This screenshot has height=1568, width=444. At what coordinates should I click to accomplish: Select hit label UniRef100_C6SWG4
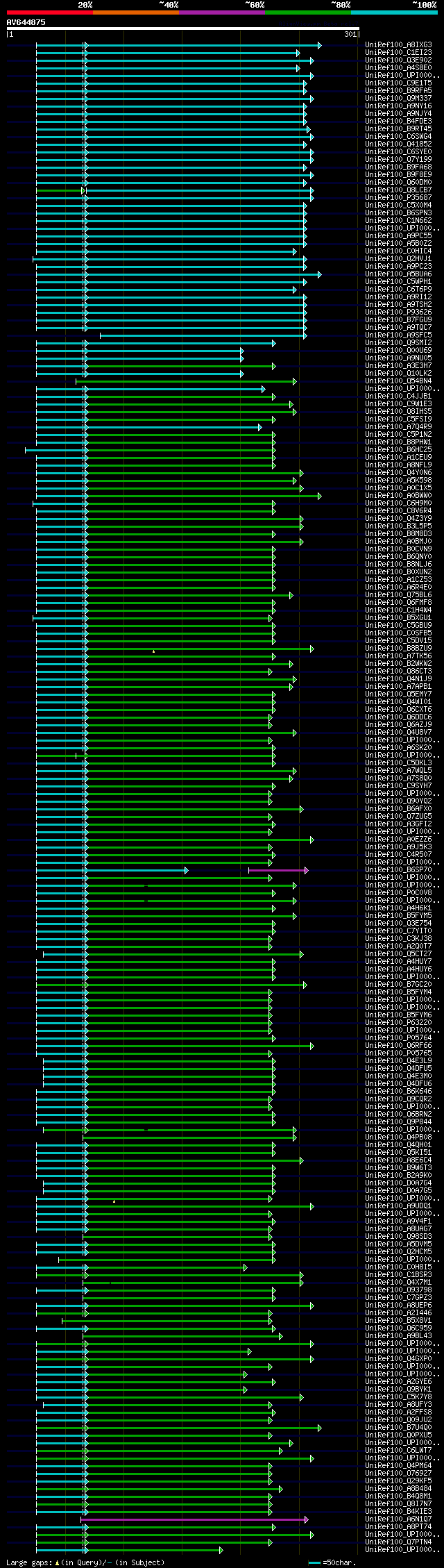(x=398, y=137)
